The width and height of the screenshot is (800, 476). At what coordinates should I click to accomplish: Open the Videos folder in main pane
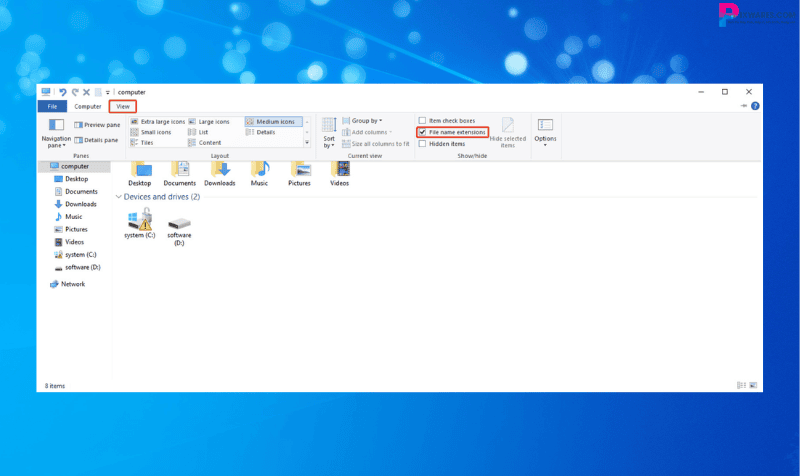(x=339, y=171)
